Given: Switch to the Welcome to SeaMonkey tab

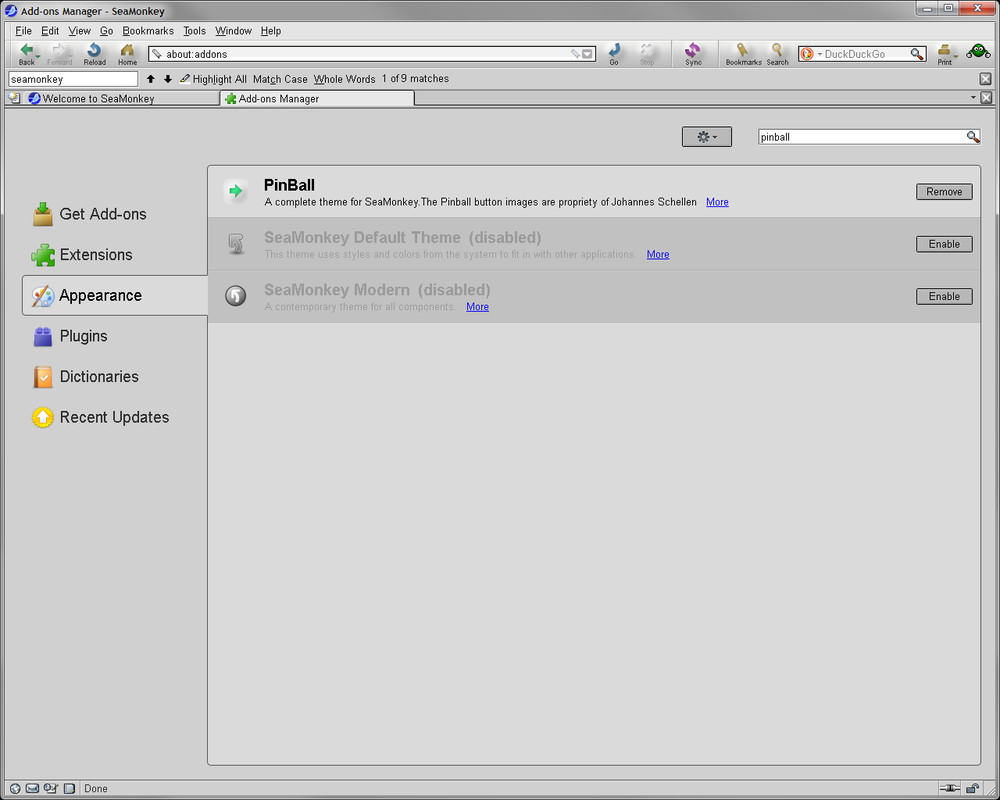Looking at the screenshot, I should 121,98.
